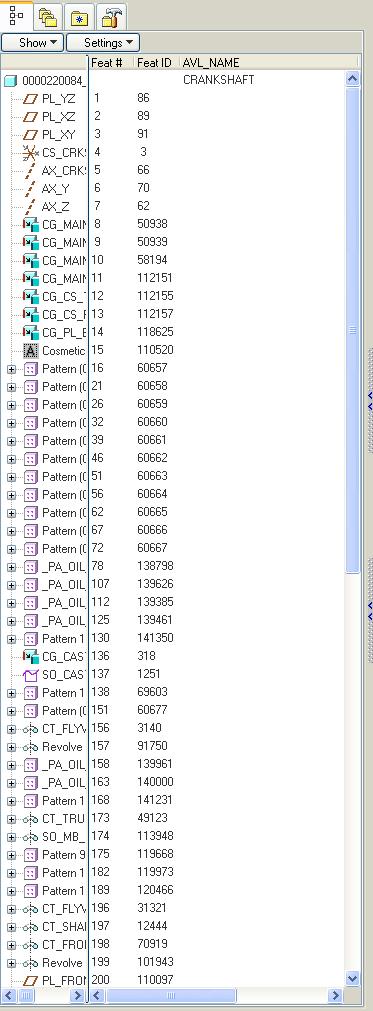This screenshot has width=373, height=1011.
Task: Open the Show dropdown menu
Action: click(x=32, y=43)
